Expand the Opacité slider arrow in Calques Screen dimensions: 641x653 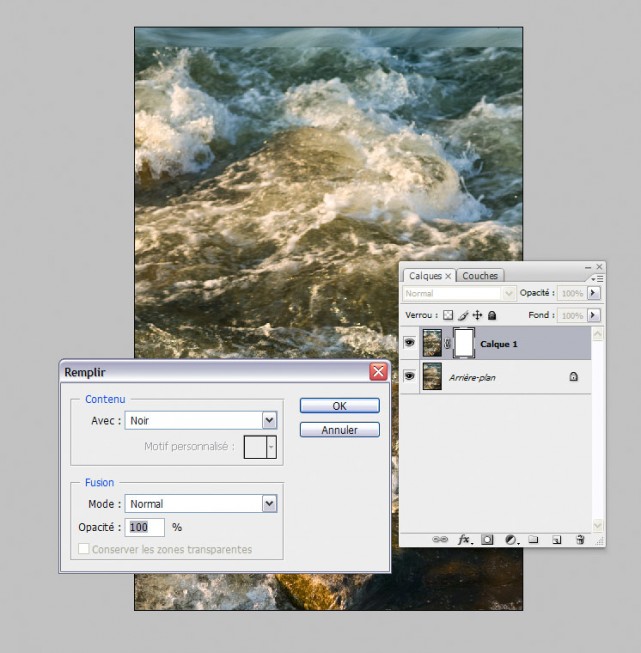[594, 293]
